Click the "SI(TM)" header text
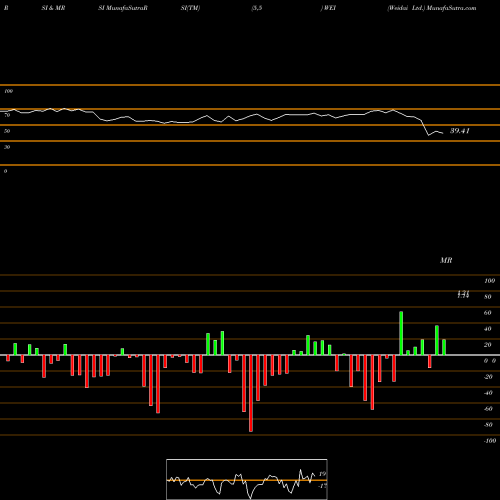The image size is (500, 500). [190, 8]
